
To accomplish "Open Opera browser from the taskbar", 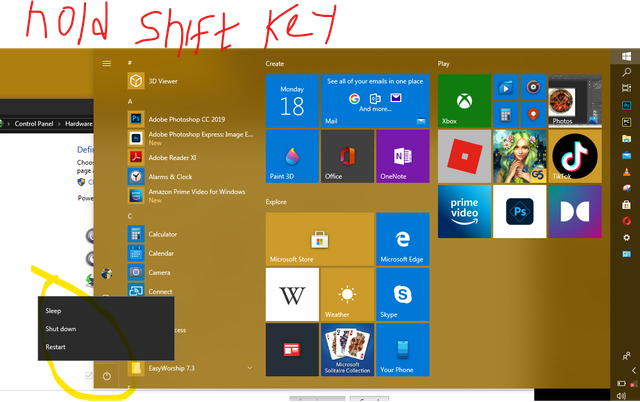I will [x=627, y=221].
